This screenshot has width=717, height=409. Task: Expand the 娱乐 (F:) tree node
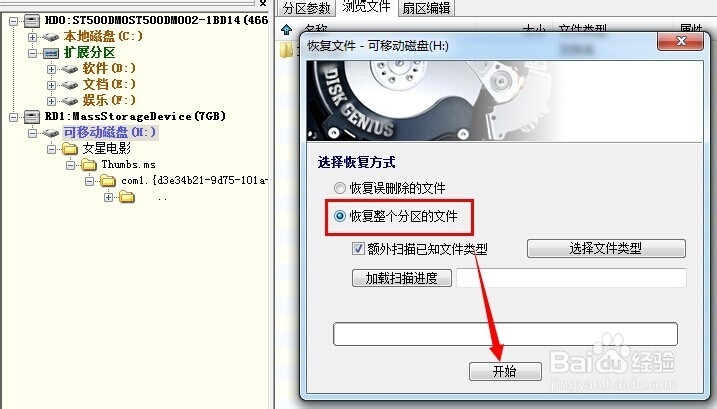pos(51,101)
